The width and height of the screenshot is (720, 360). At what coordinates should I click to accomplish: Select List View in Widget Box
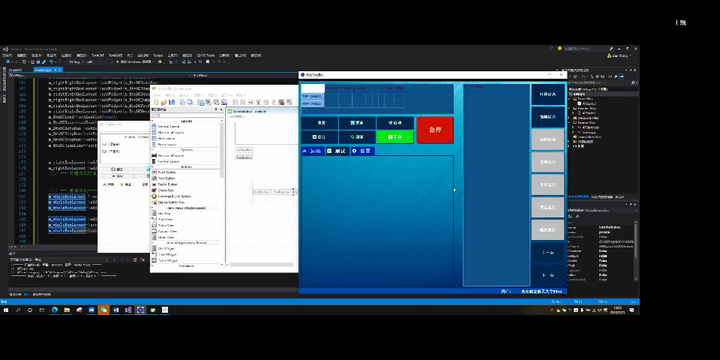coord(165,214)
